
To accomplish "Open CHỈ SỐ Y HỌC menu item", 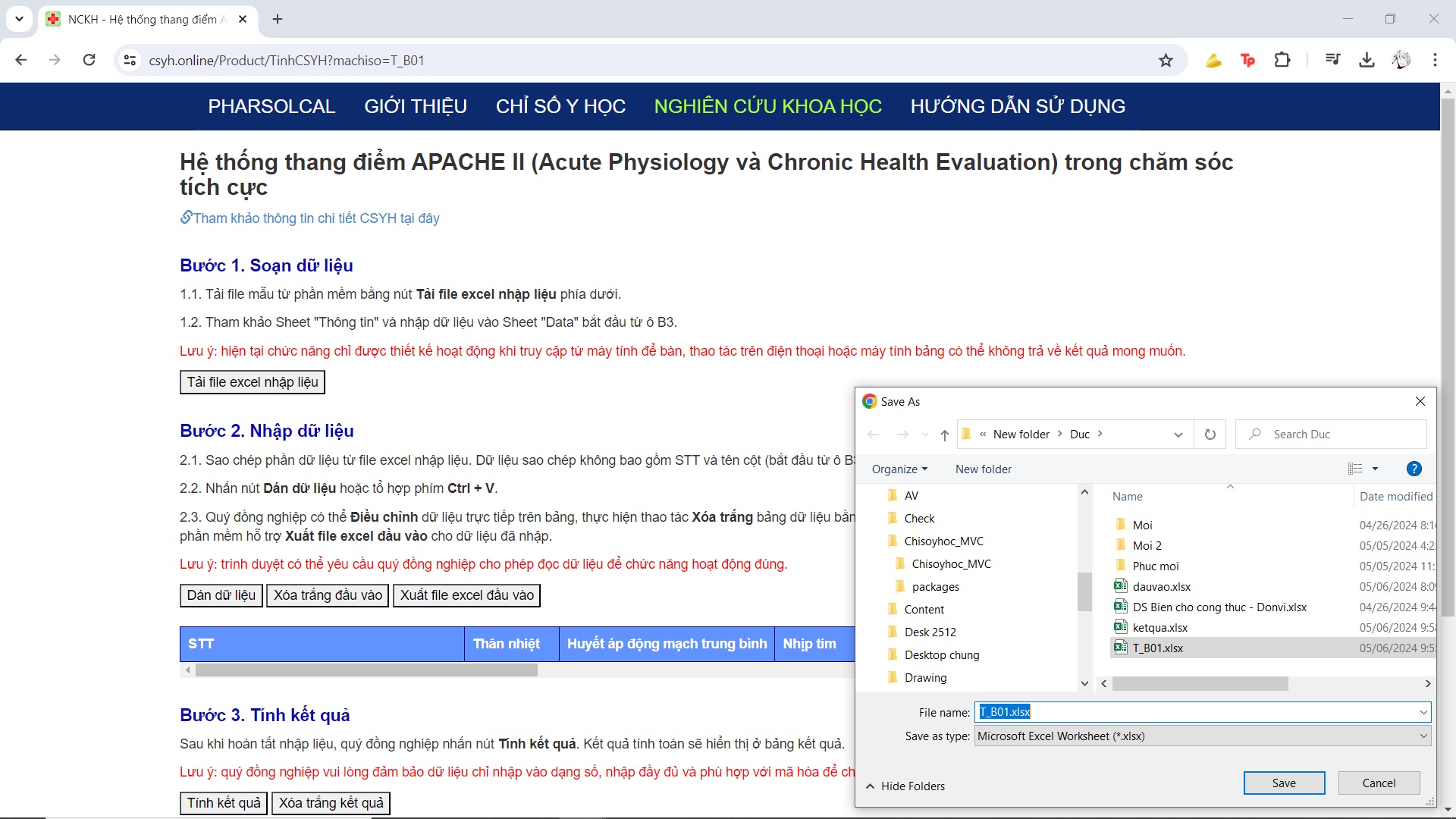I will [x=560, y=106].
